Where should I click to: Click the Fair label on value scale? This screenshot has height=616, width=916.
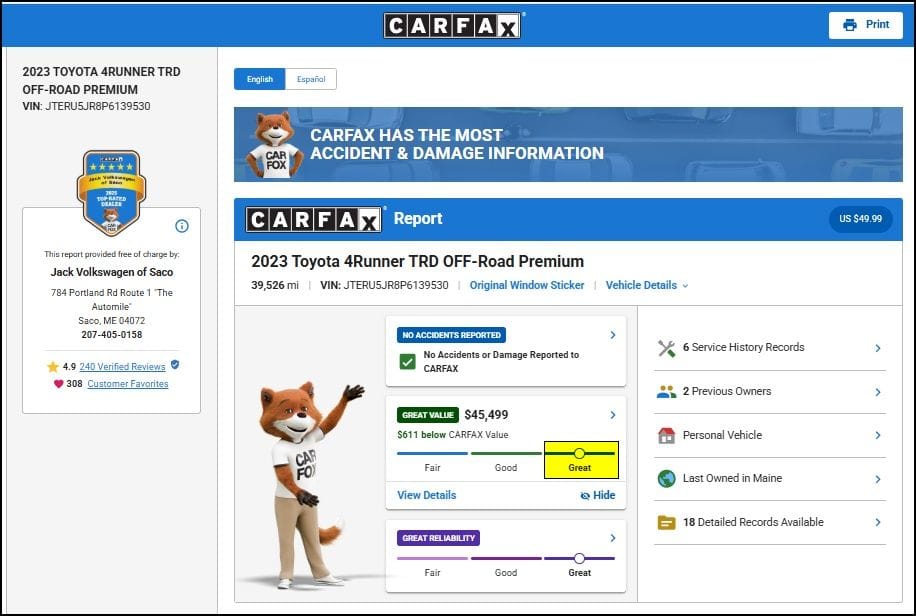pos(432,468)
